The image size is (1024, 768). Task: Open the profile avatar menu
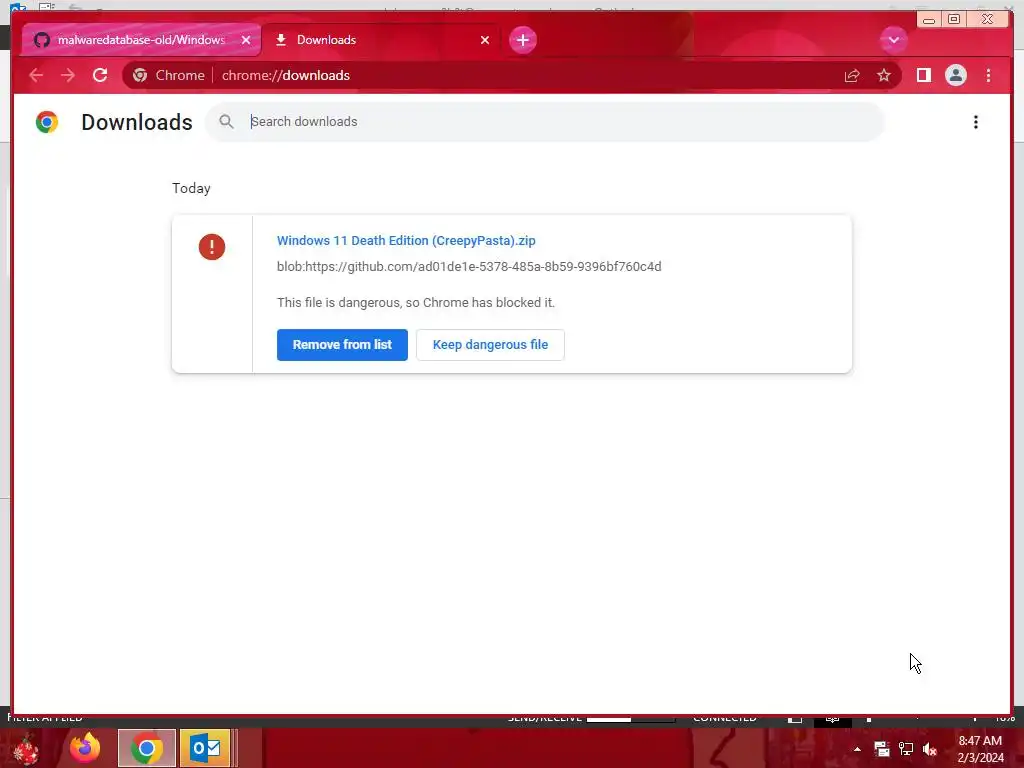pyautogui.click(x=955, y=76)
